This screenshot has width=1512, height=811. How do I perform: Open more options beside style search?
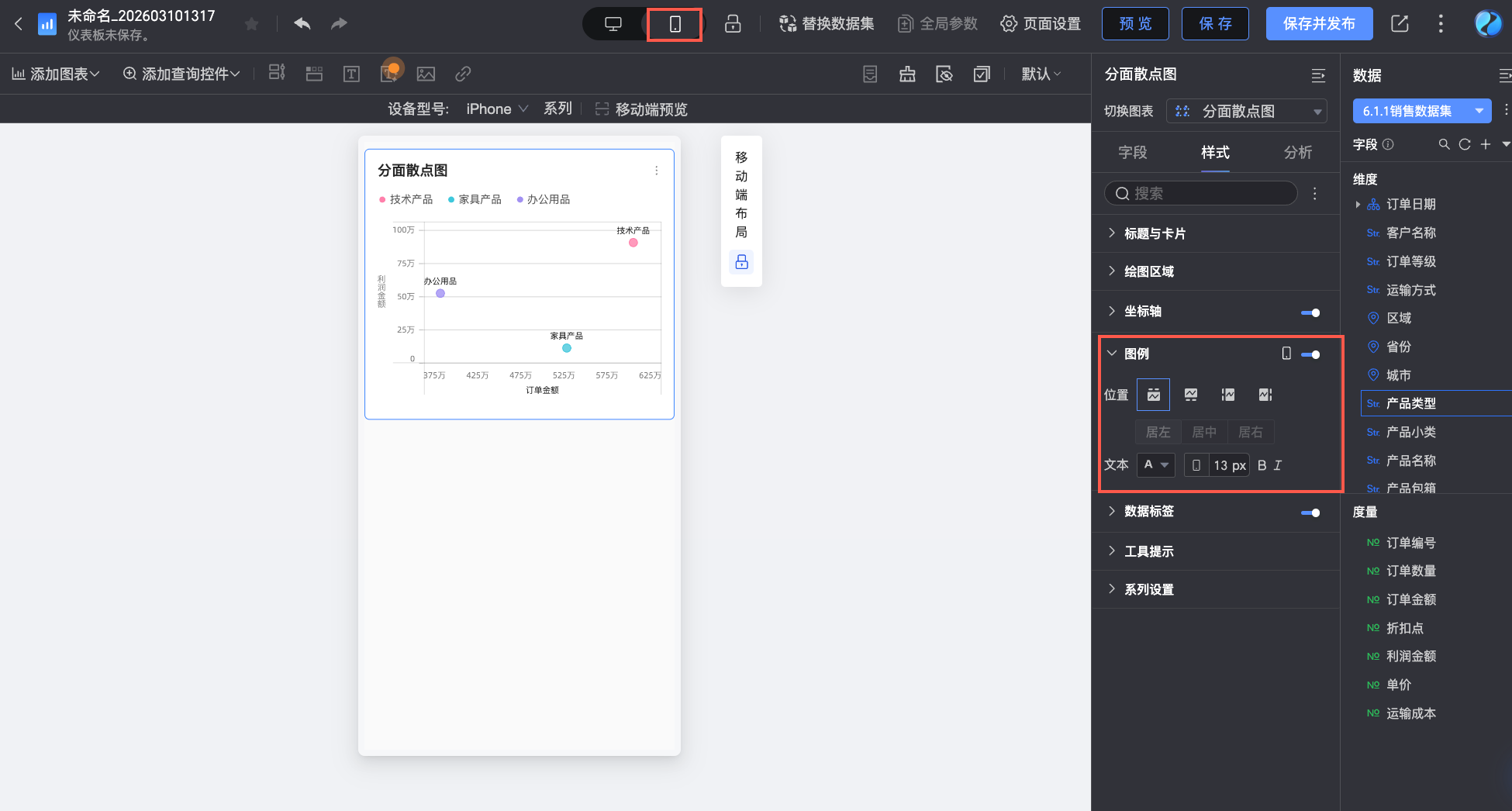(x=1315, y=194)
